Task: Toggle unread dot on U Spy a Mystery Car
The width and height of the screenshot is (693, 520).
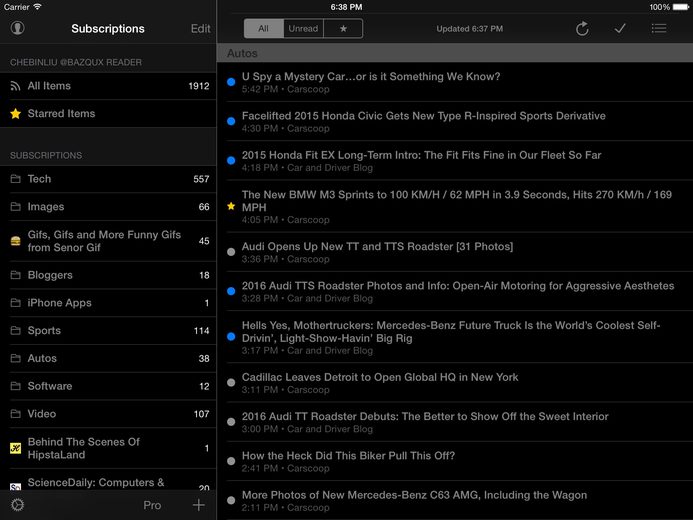Action: (x=231, y=82)
